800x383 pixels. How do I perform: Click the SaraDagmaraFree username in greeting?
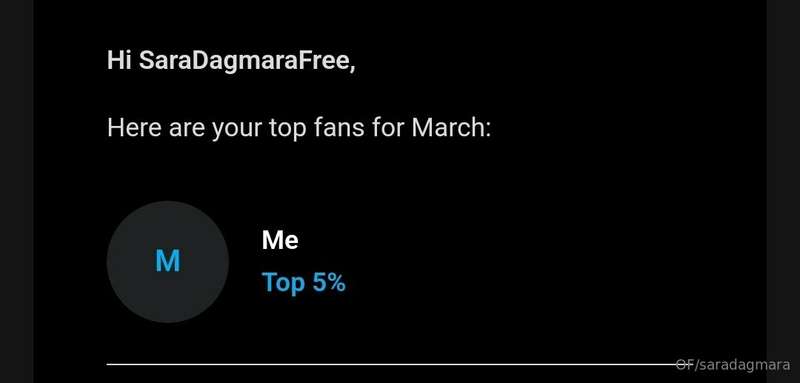tap(247, 61)
